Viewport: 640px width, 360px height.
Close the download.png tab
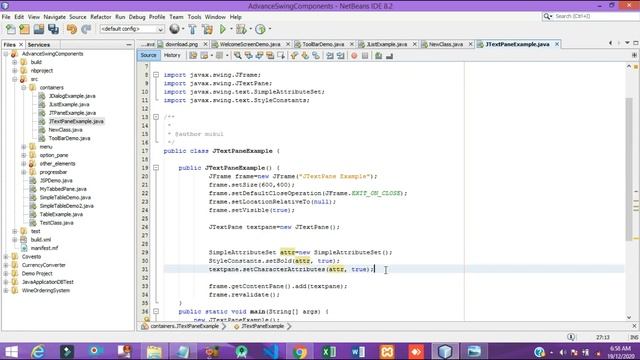205,44
